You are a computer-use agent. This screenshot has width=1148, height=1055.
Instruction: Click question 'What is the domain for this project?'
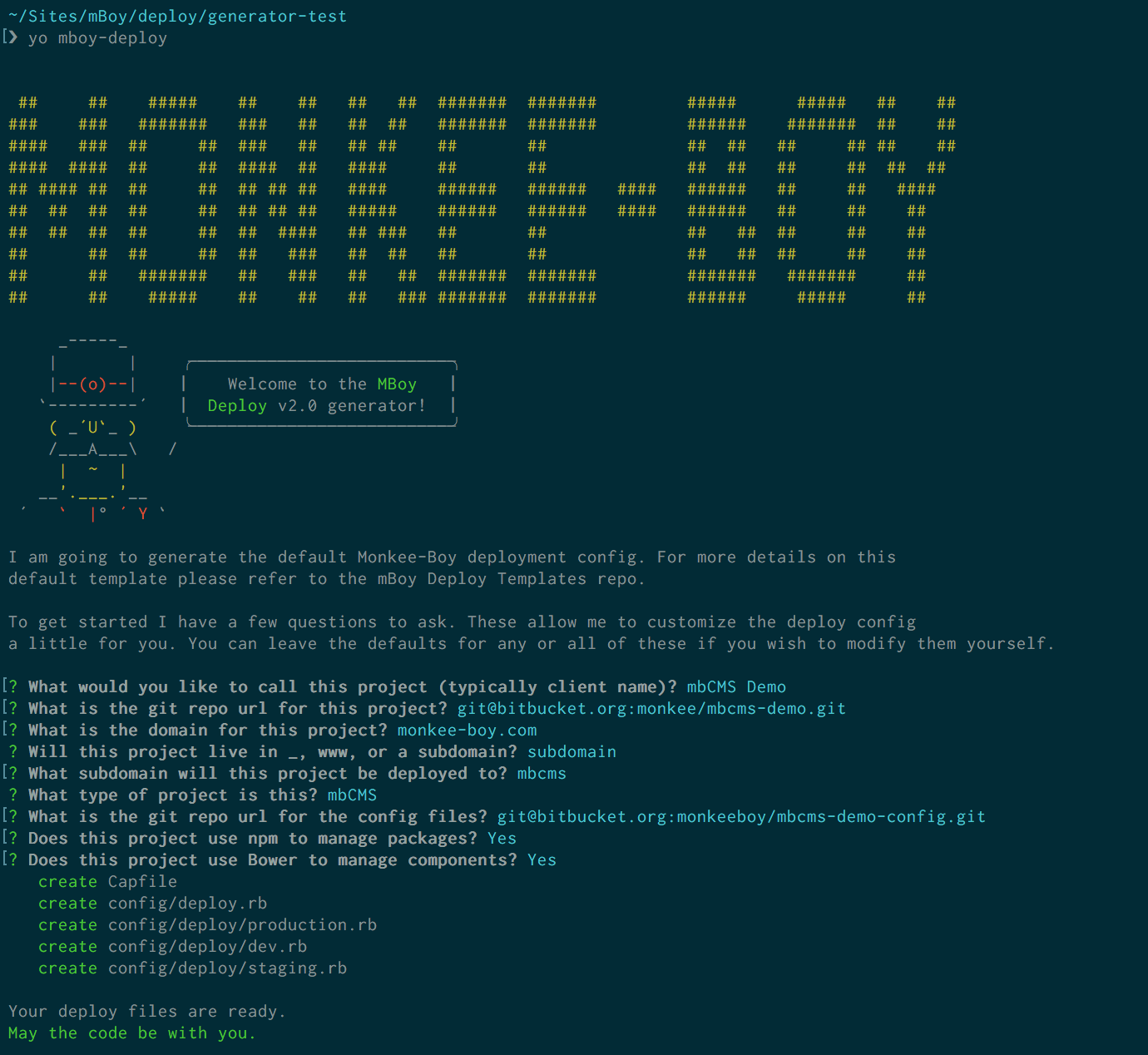coord(207,731)
